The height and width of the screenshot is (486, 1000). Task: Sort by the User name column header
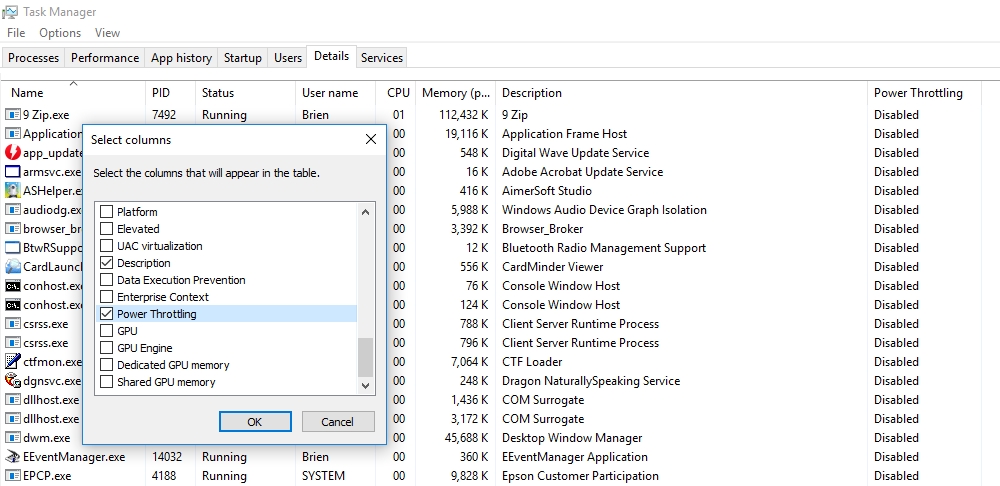(x=335, y=92)
